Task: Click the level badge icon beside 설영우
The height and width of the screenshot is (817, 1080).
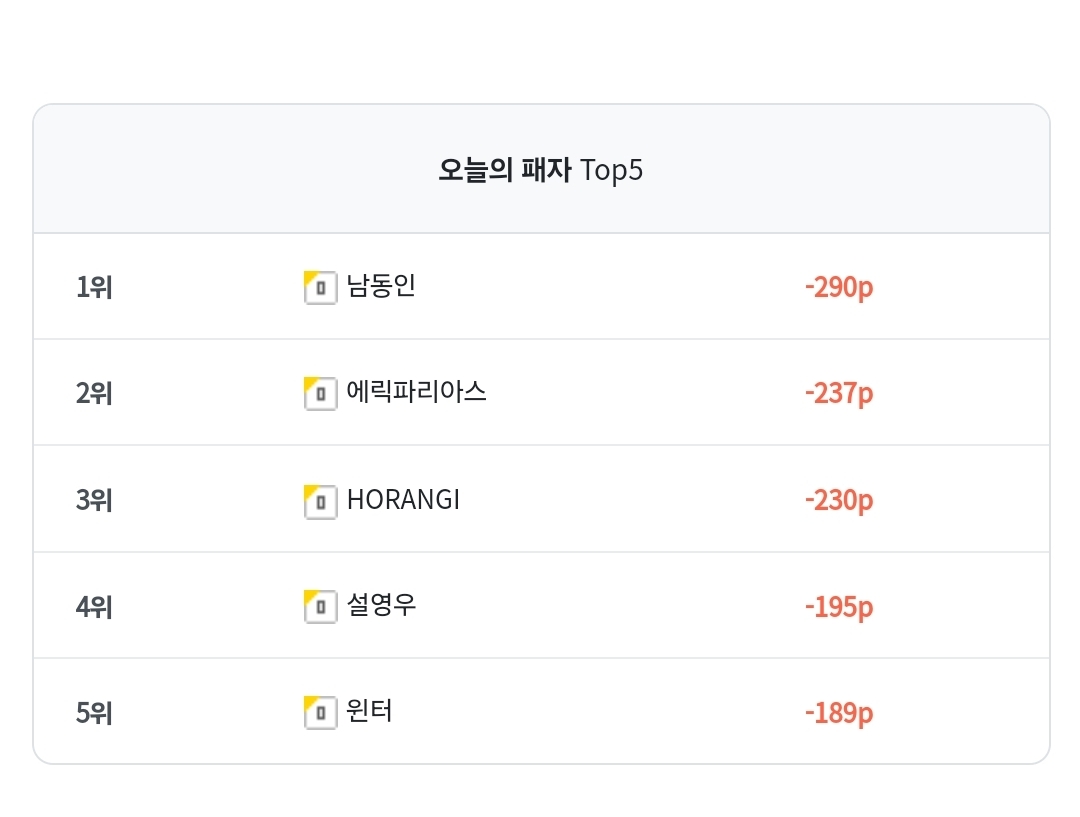Action: pos(320,607)
